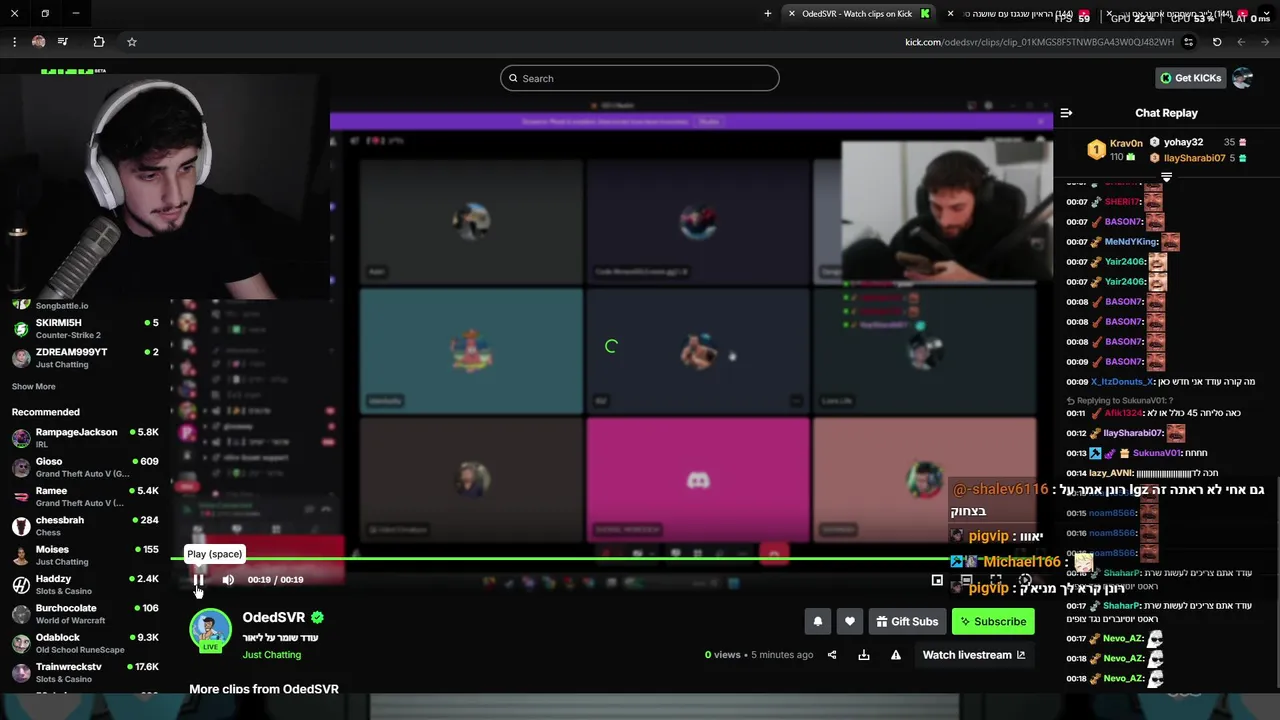Follow OdedSVR using the heart button
Image resolution: width=1280 pixels, height=720 pixels.
[850, 621]
